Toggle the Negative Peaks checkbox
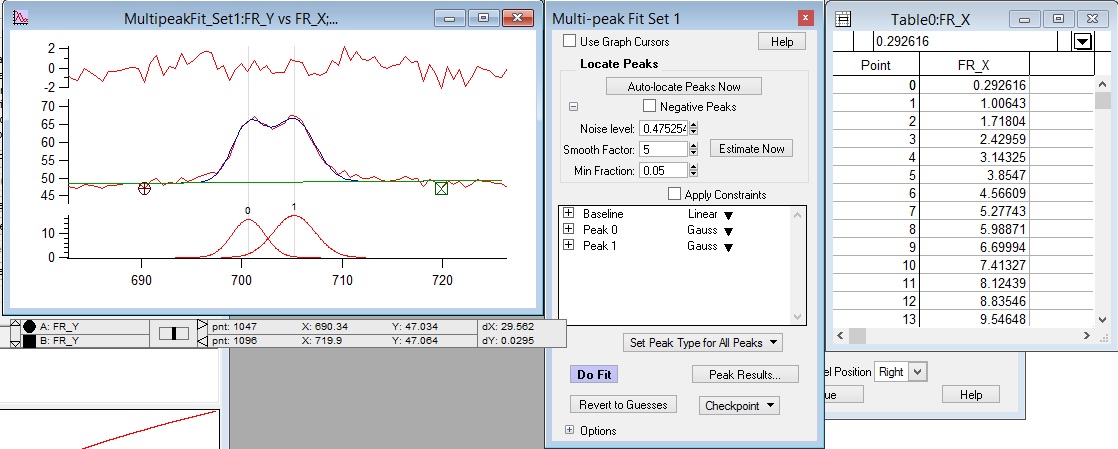This screenshot has height=449, width=1118. point(649,106)
